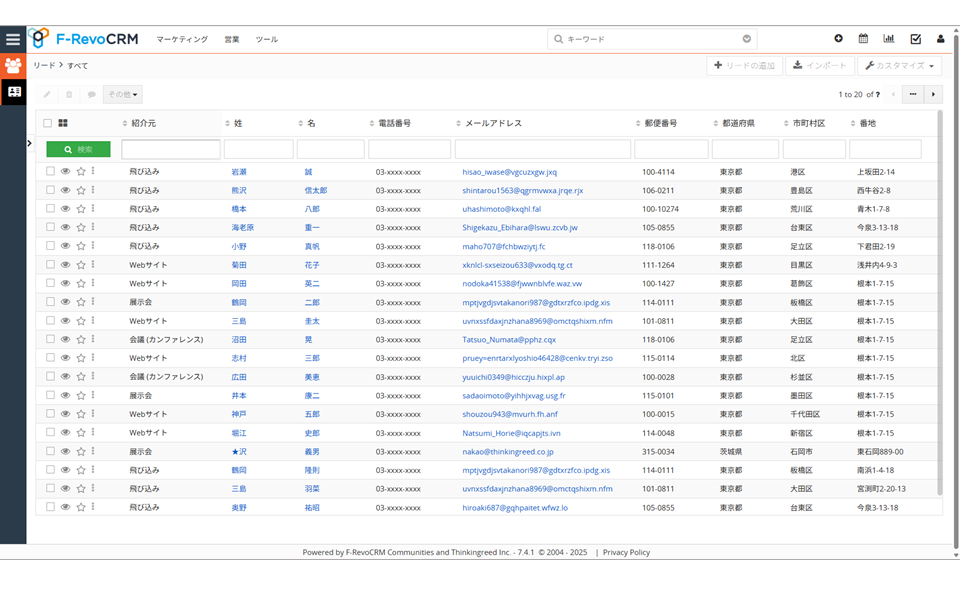This screenshot has height=600, width=960.
Task: Sort by 姓 column
Action: coord(234,123)
